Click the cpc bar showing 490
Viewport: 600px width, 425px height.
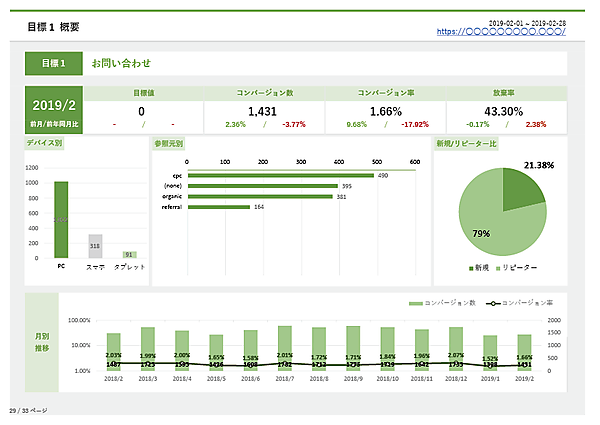tap(280, 175)
